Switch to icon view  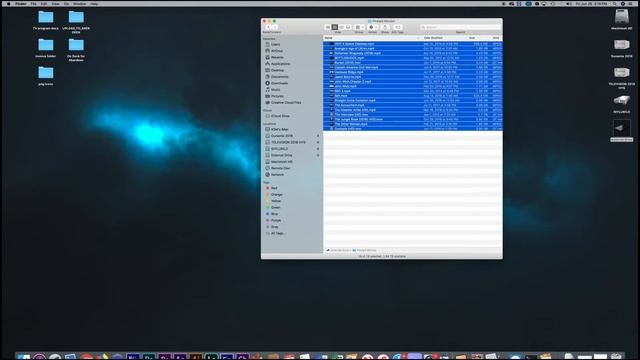tap(328, 27)
